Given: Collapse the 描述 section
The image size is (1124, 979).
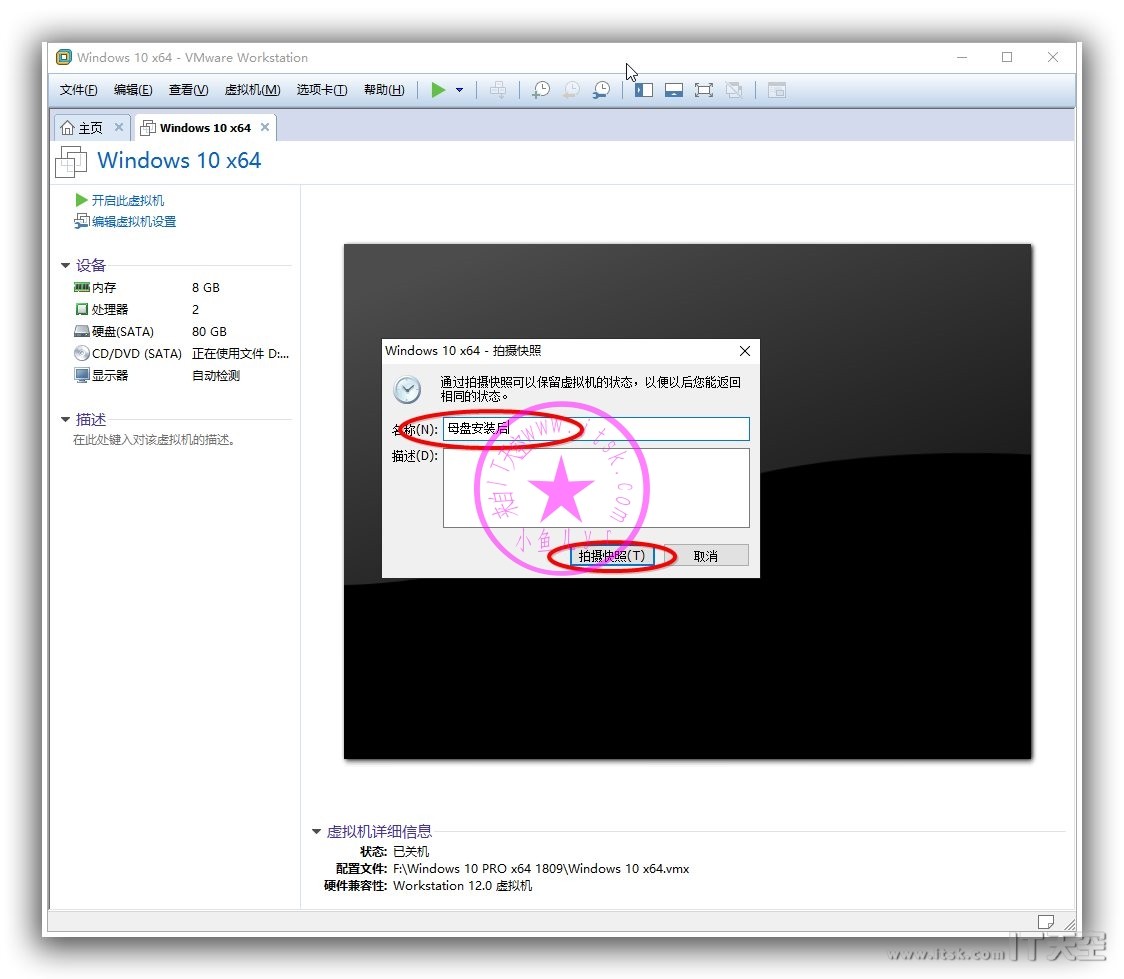Looking at the screenshot, I should 65,419.
